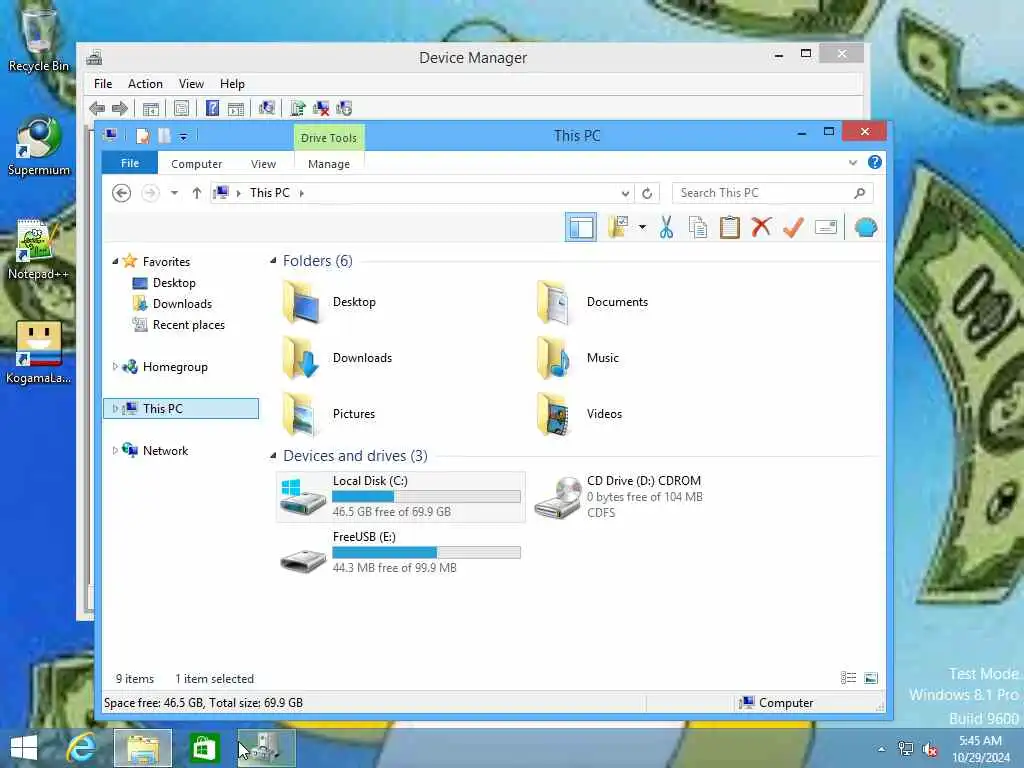Click the Back navigation arrow in This PC
This screenshot has height=768, width=1024.
[x=121, y=193]
